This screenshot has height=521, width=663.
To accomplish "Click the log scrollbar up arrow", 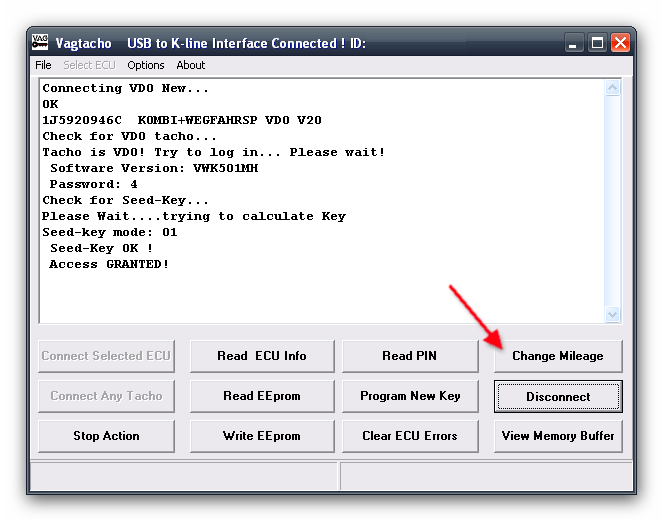I will (613, 88).
